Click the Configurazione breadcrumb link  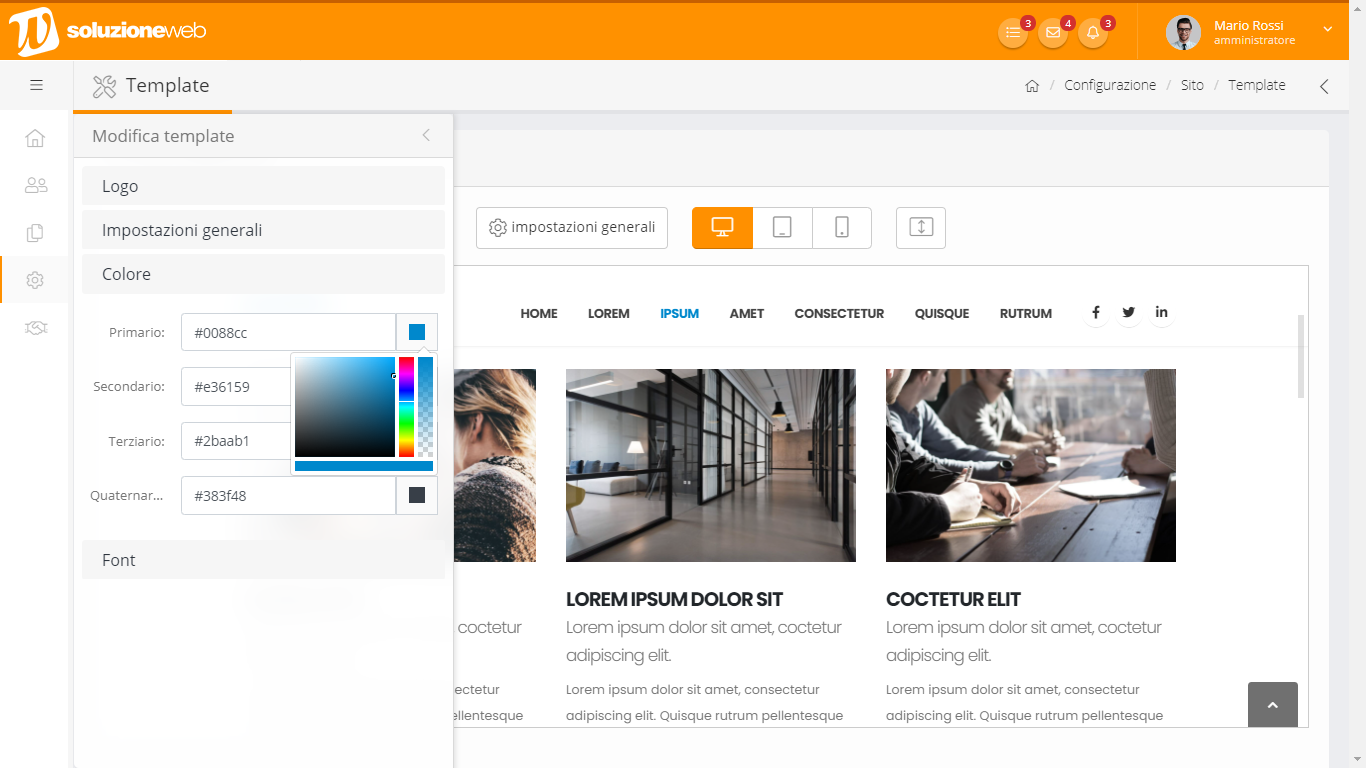pos(1109,85)
